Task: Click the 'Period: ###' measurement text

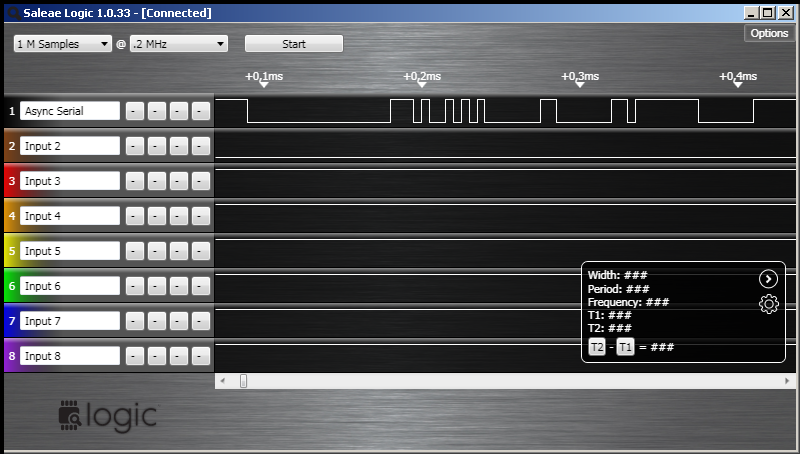Action: (x=618, y=289)
